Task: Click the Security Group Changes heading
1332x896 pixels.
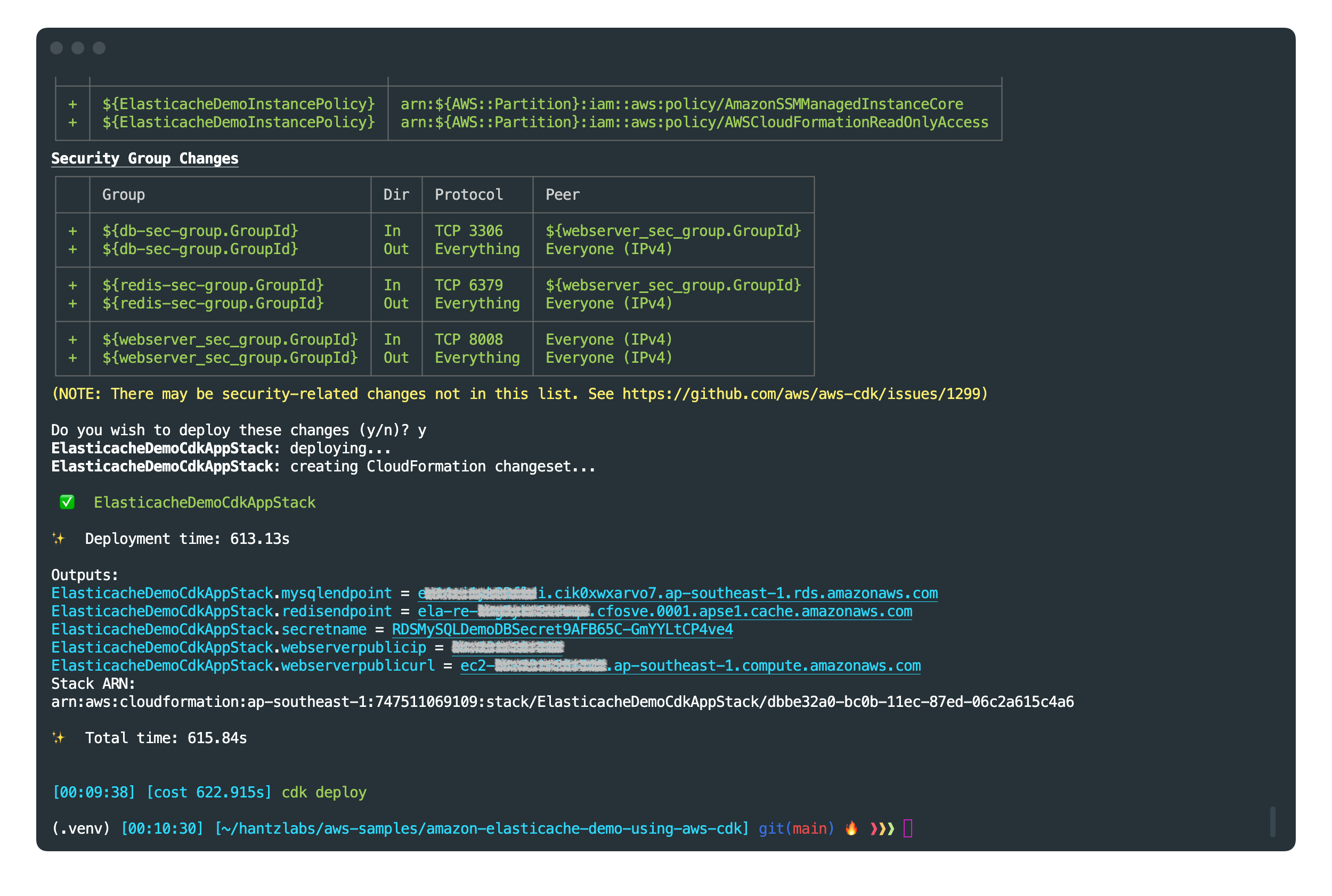Action: [x=144, y=158]
